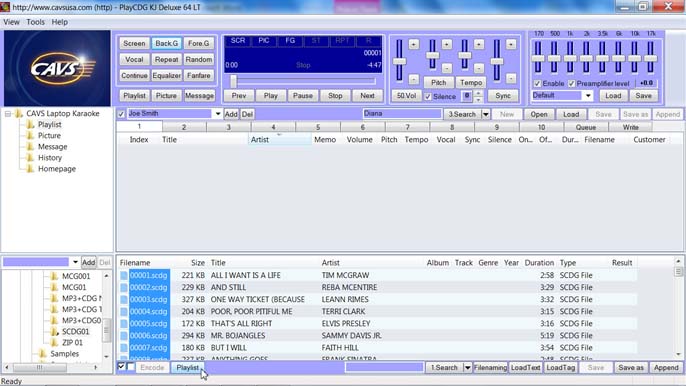Open the equalizer Default preset dropdown
The height and width of the screenshot is (386, 686).
tap(588, 95)
